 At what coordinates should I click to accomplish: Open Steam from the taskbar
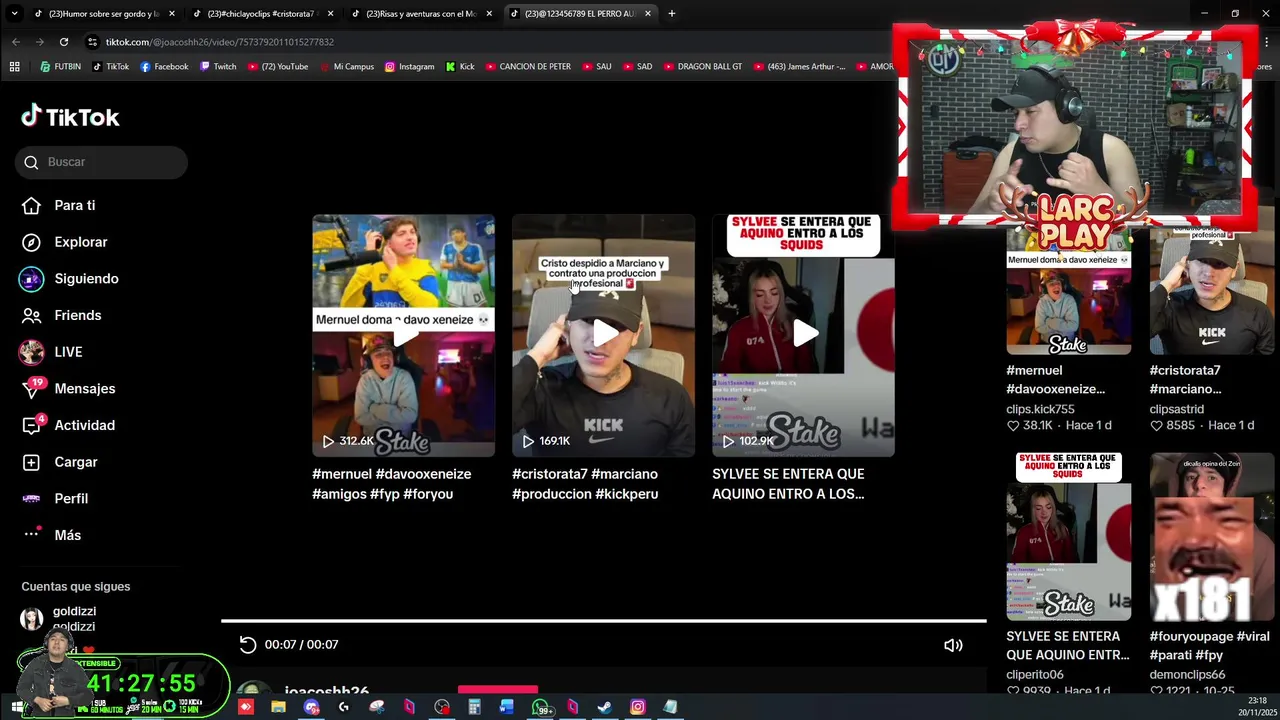[604, 707]
